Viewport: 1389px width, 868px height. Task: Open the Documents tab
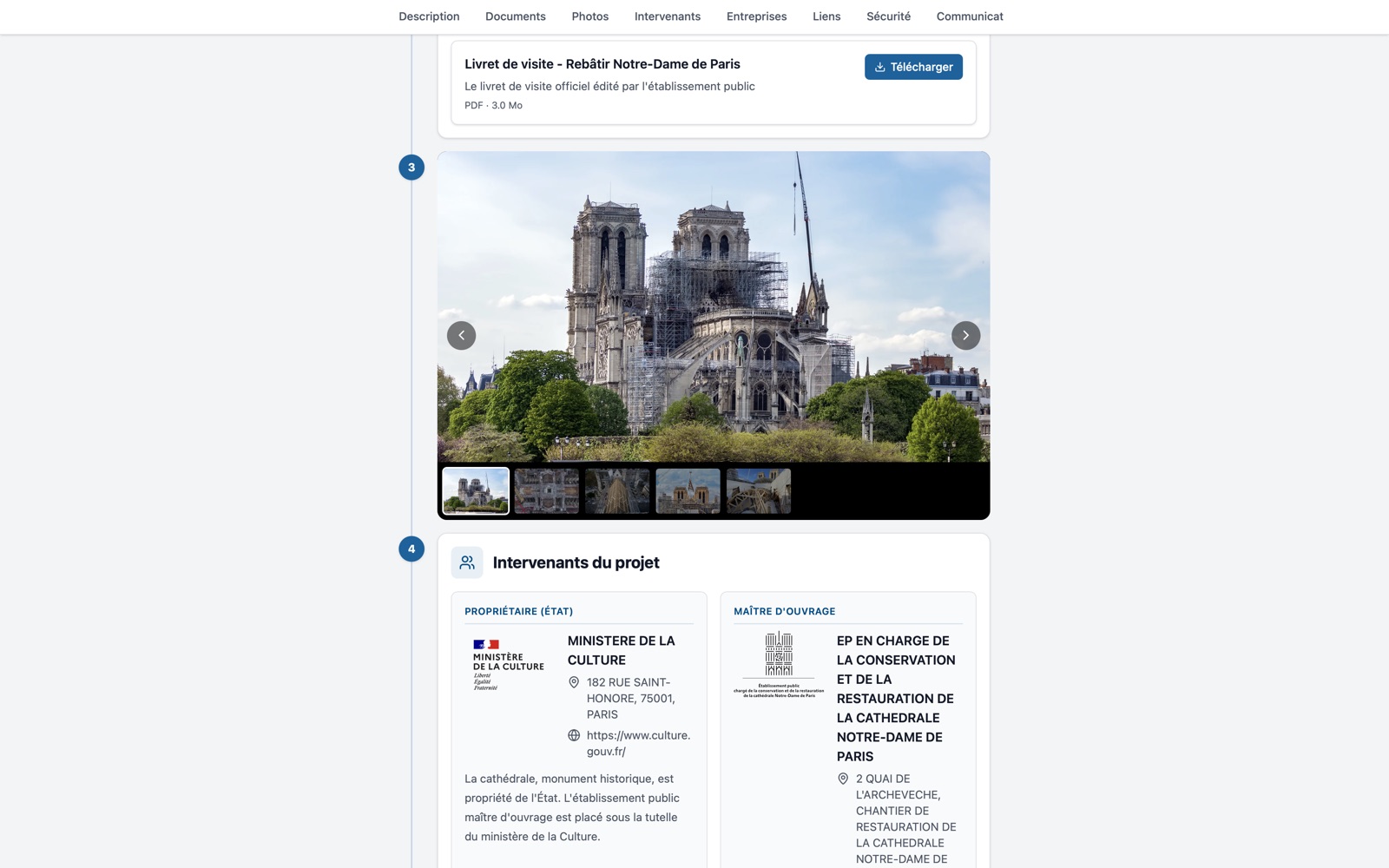tap(516, 16)
